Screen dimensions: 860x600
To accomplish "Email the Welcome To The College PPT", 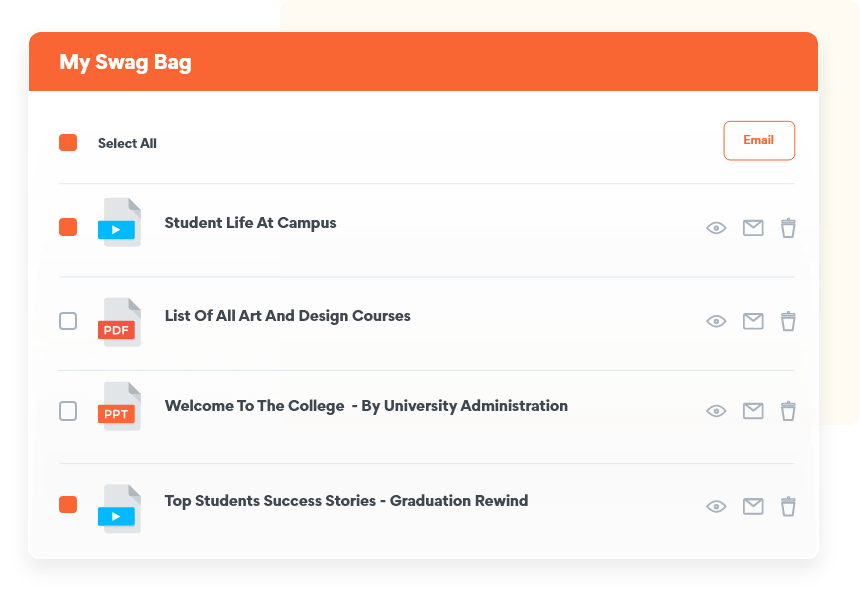I will (753, 411).
